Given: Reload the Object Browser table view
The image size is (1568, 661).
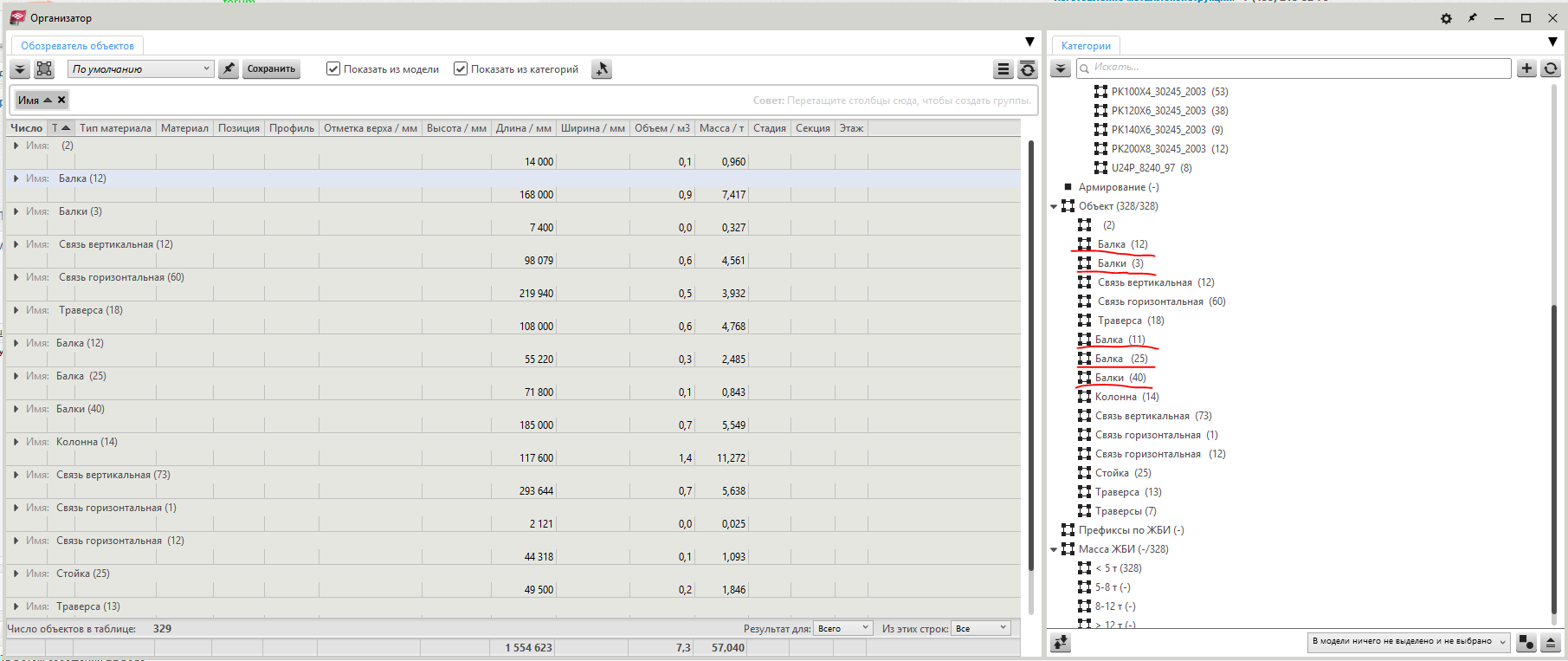Looking at the screenshot, I should [1028, 70].
